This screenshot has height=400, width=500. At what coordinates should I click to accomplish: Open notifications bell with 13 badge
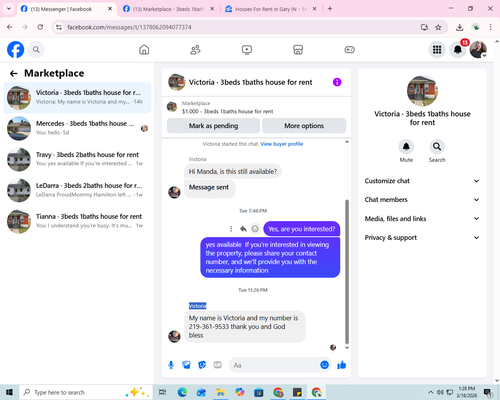(x=458, y=50)
